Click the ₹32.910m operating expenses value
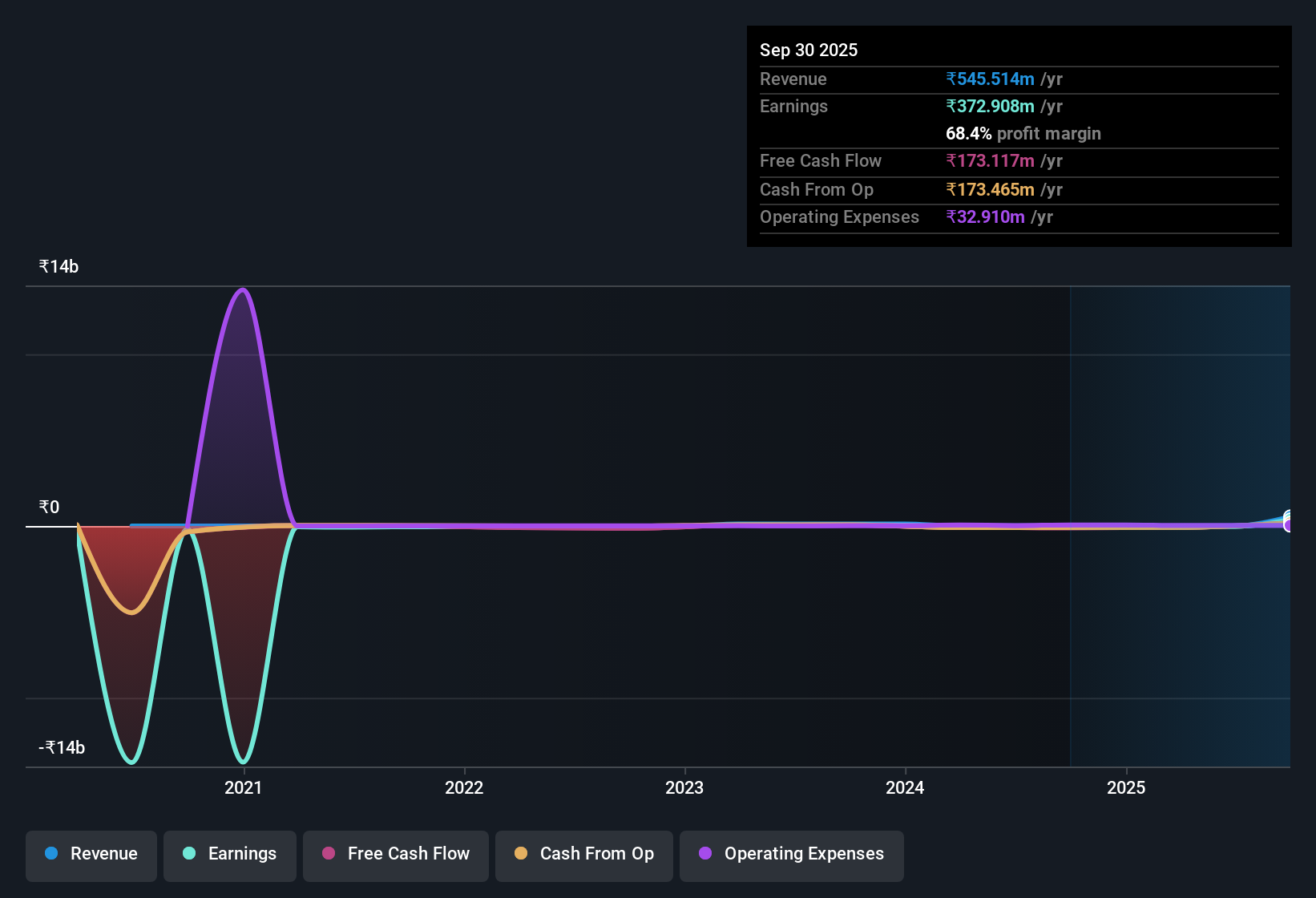Viewport: 1316px width, 898px height. [985, 217]
